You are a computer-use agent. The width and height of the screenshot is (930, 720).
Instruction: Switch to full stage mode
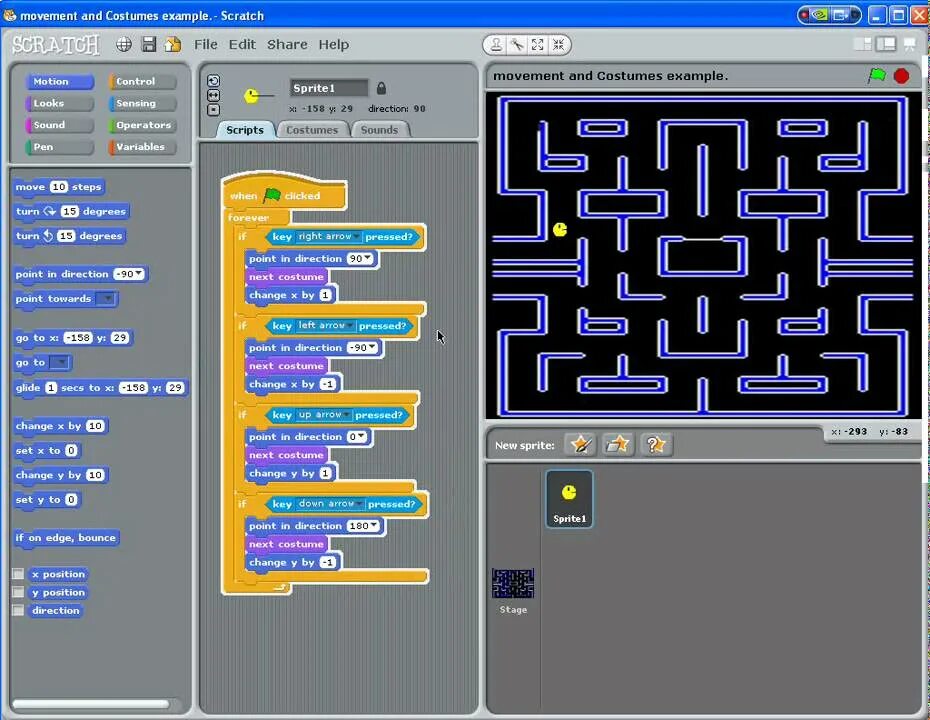(886, 44)
